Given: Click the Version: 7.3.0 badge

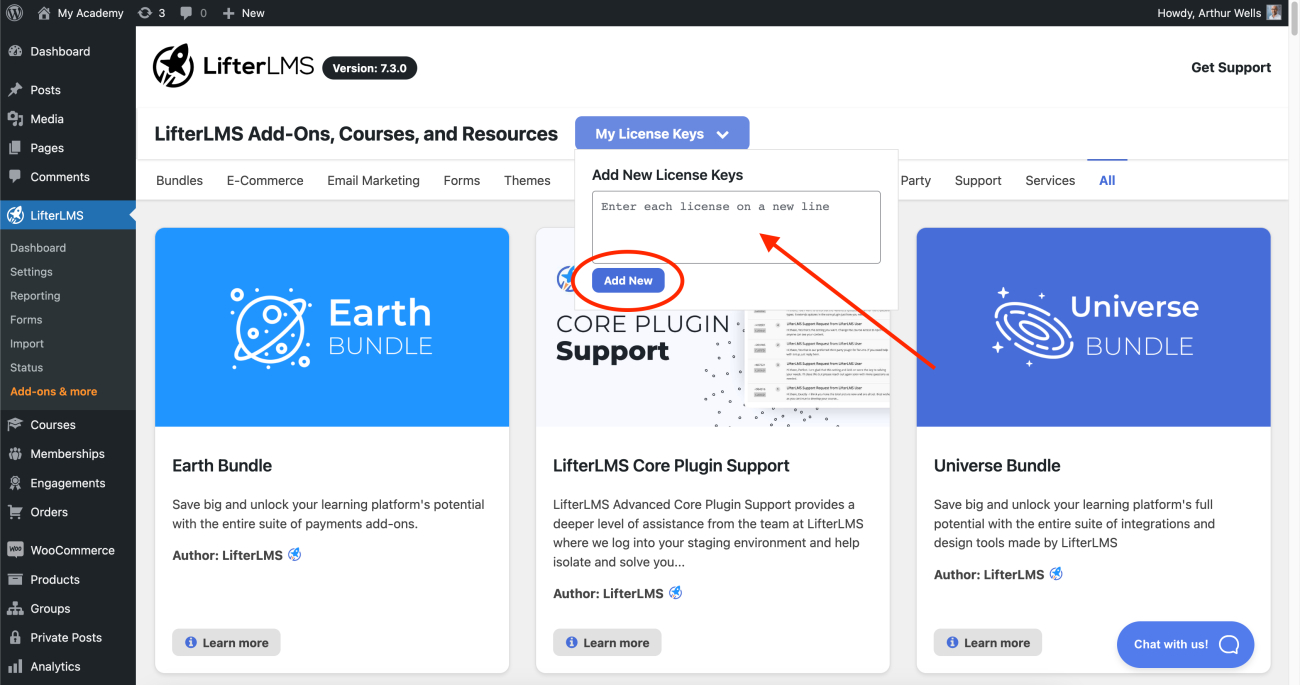Looking at the screenshot, I should [x=370, y=68].
